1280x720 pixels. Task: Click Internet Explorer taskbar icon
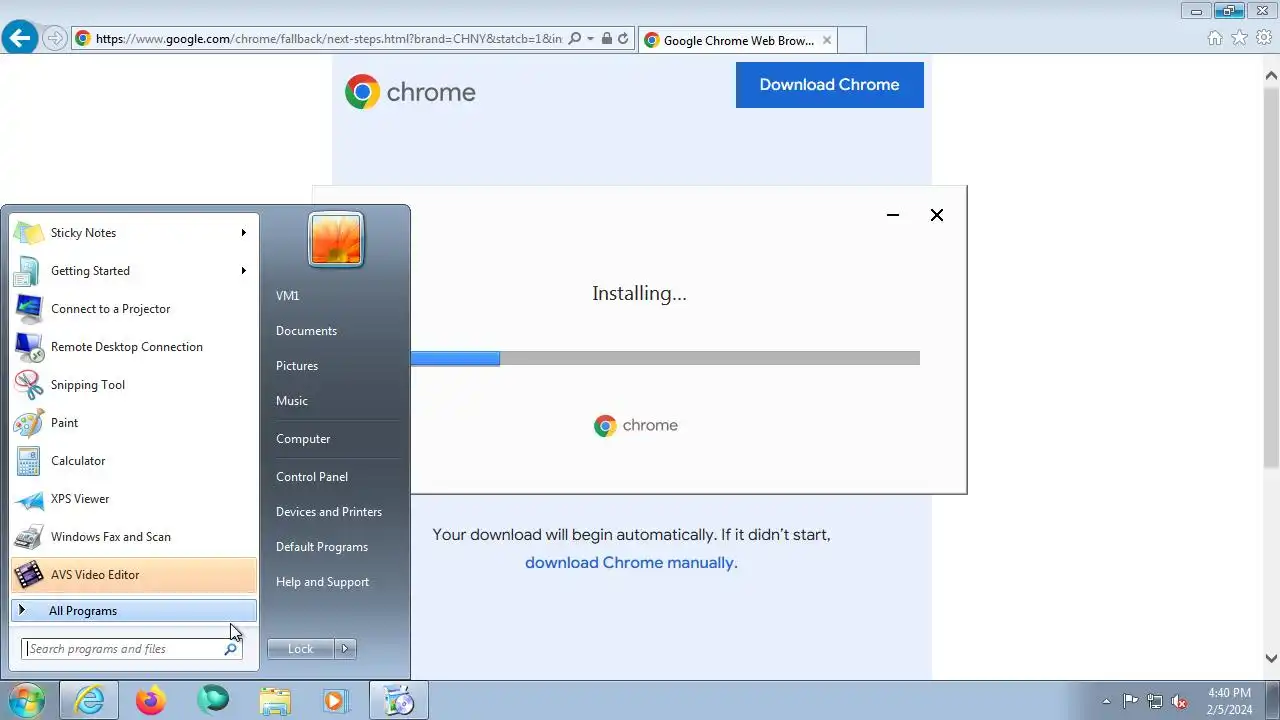click(89, 700)
